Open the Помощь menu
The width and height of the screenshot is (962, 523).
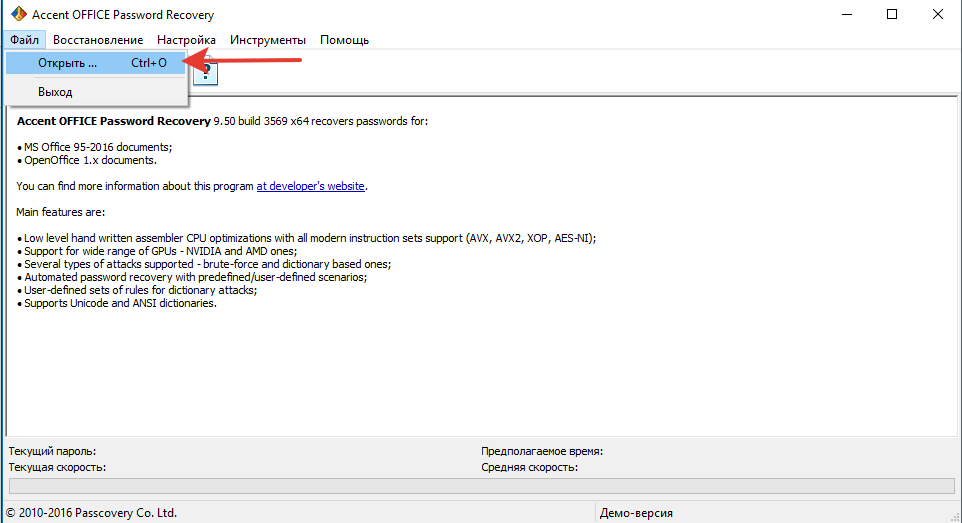tap(344, 40)
